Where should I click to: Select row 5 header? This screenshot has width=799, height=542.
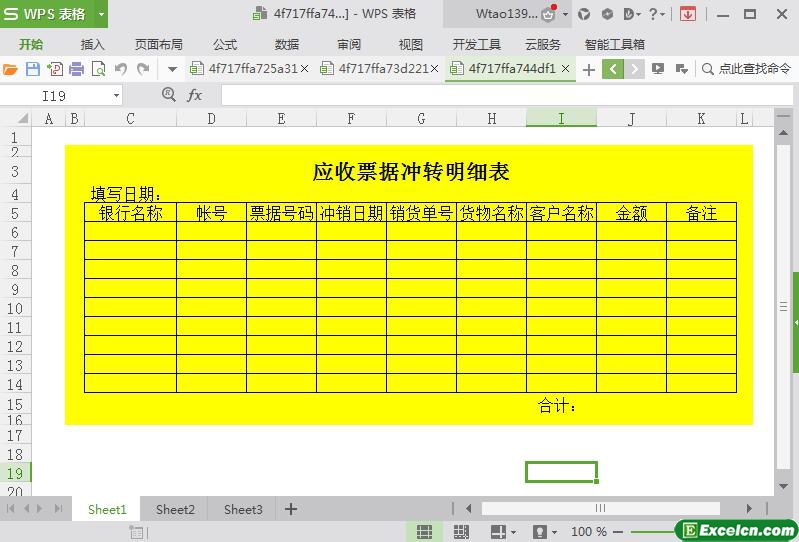pos(15,213)
